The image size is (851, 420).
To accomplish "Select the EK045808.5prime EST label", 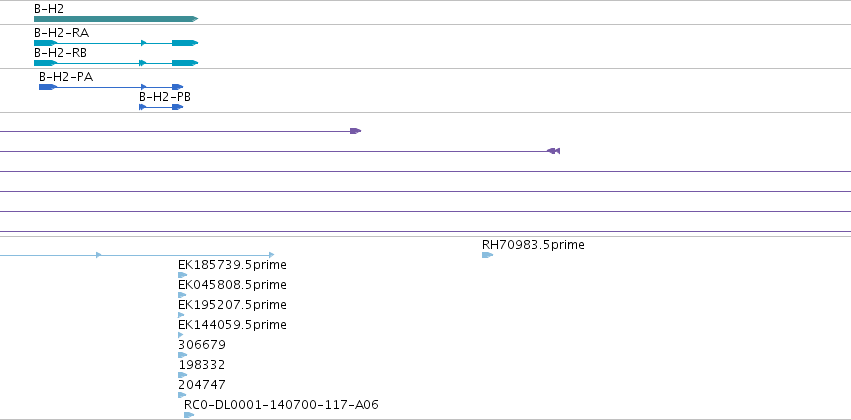I will point(232,285).
